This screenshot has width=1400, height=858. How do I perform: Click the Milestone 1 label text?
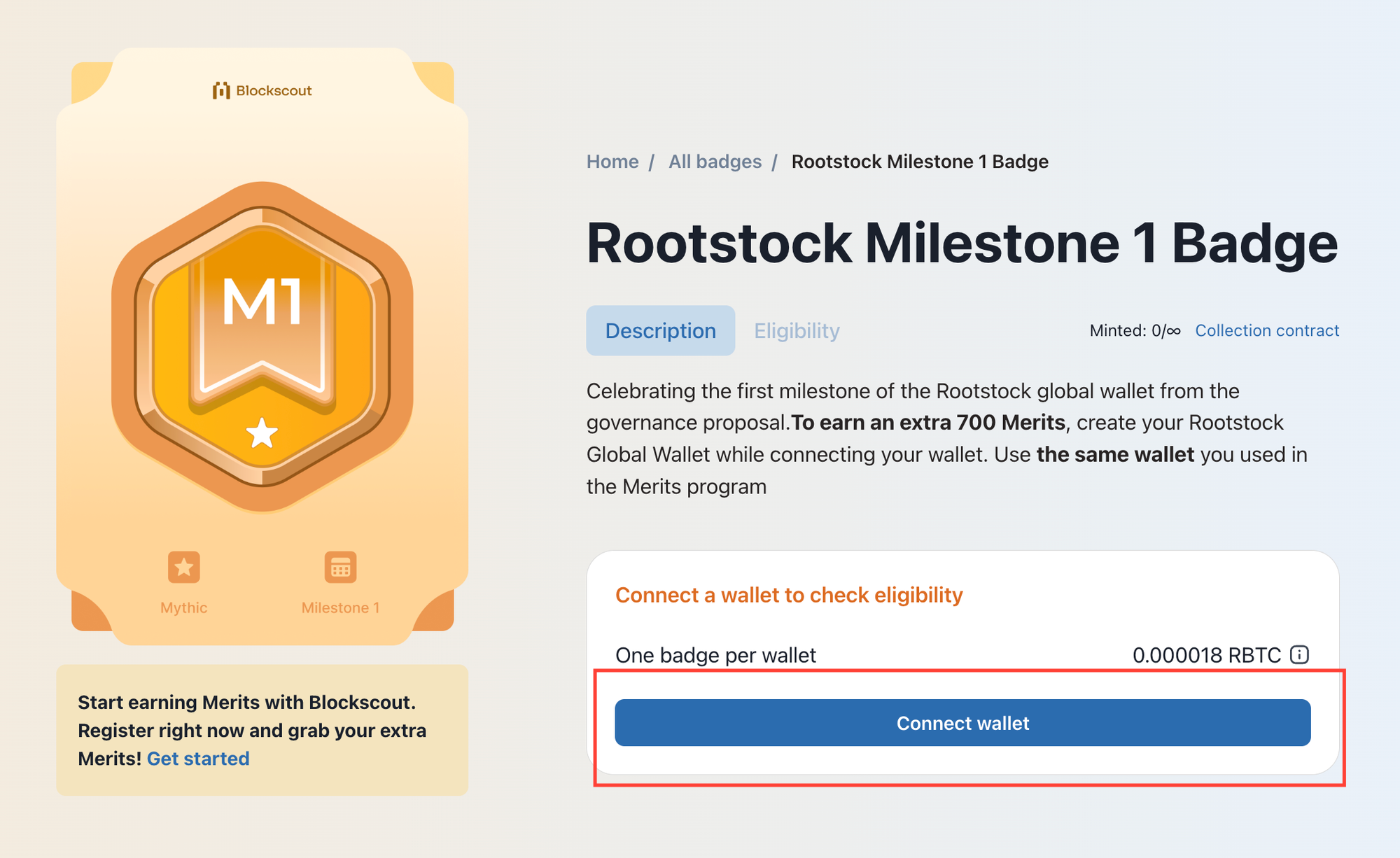(340, 607)
